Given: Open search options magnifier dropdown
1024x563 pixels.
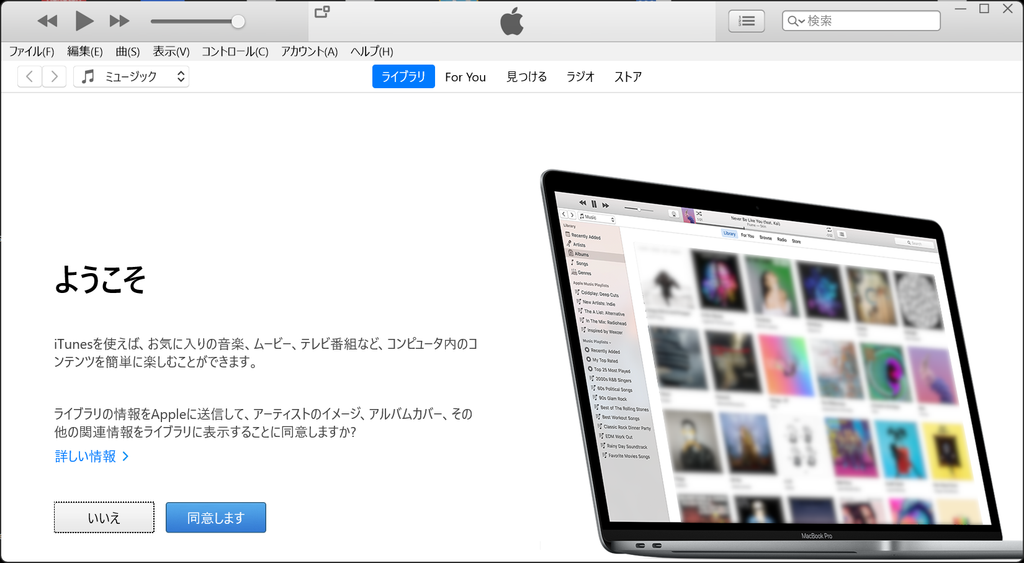Looking at the screenshot, I should (795, 21).
